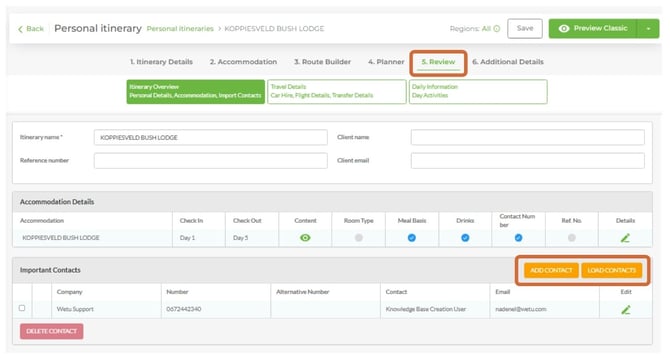This screenshot has height=360, width=670.
Task: Click into the Reference number field
Action: 211,161
